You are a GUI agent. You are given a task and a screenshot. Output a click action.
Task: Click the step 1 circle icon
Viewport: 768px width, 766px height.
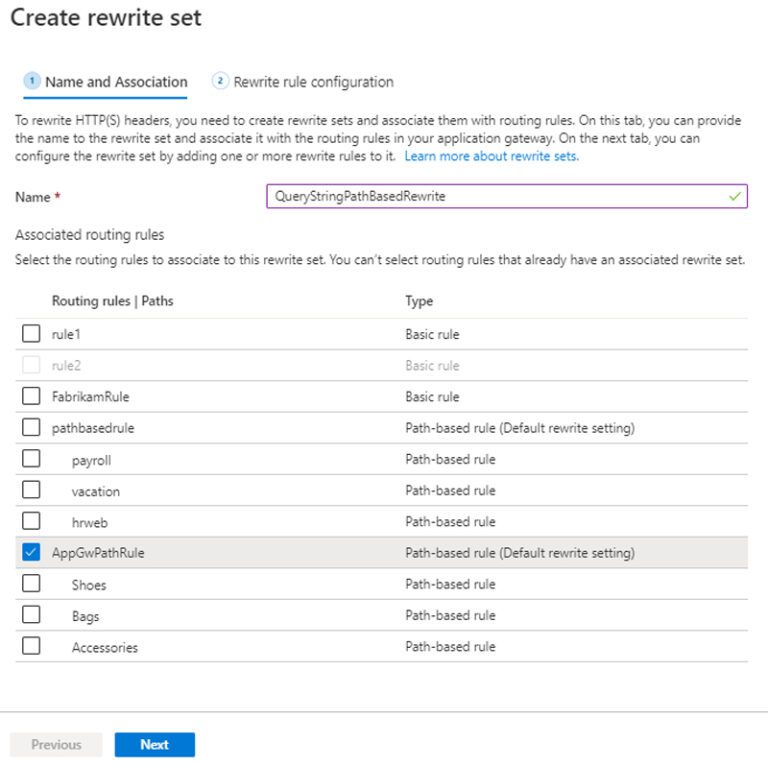pyautogui.click(x=32, y=80)
